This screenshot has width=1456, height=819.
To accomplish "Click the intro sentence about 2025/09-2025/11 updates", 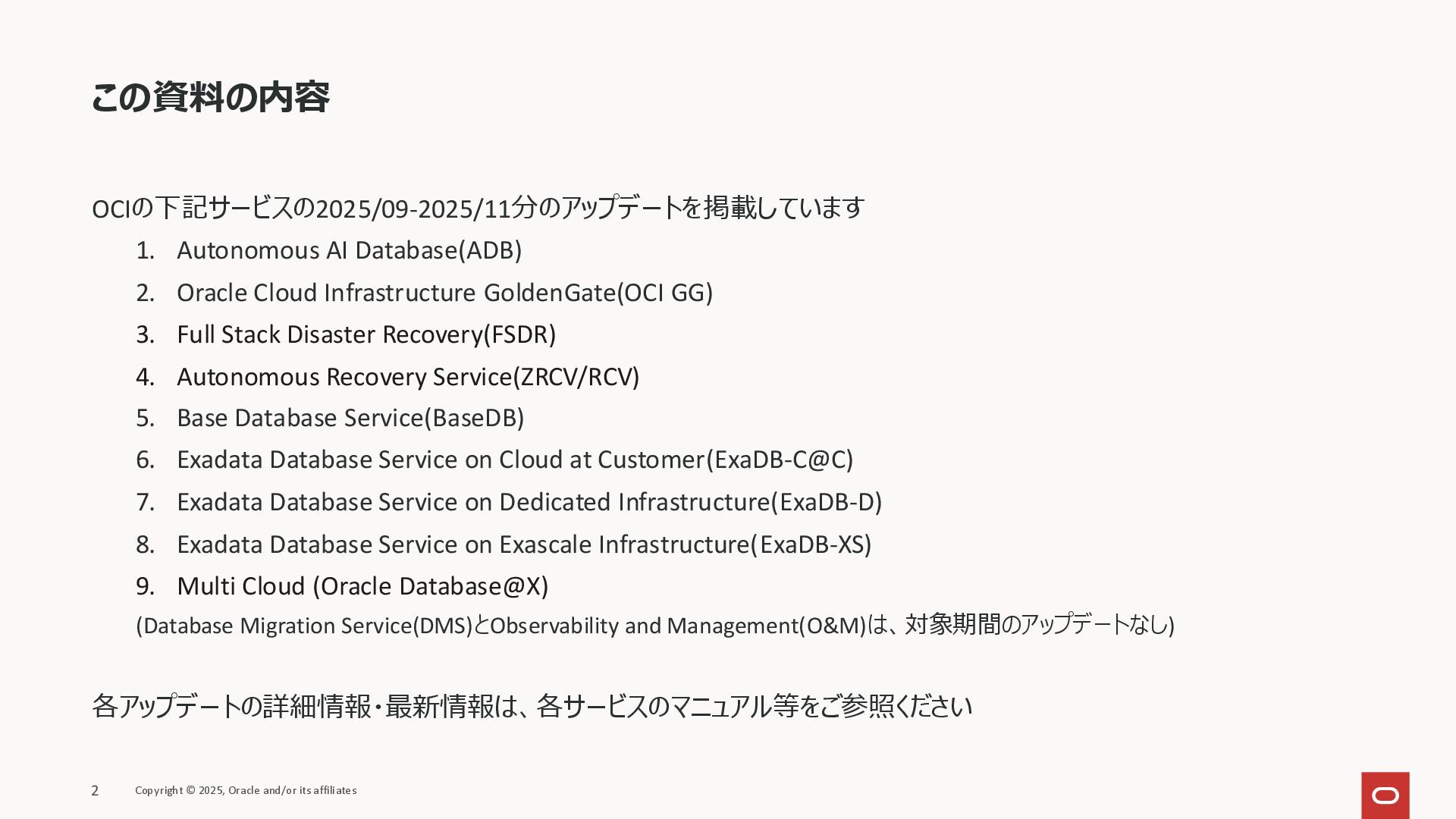I will (478, 208).
